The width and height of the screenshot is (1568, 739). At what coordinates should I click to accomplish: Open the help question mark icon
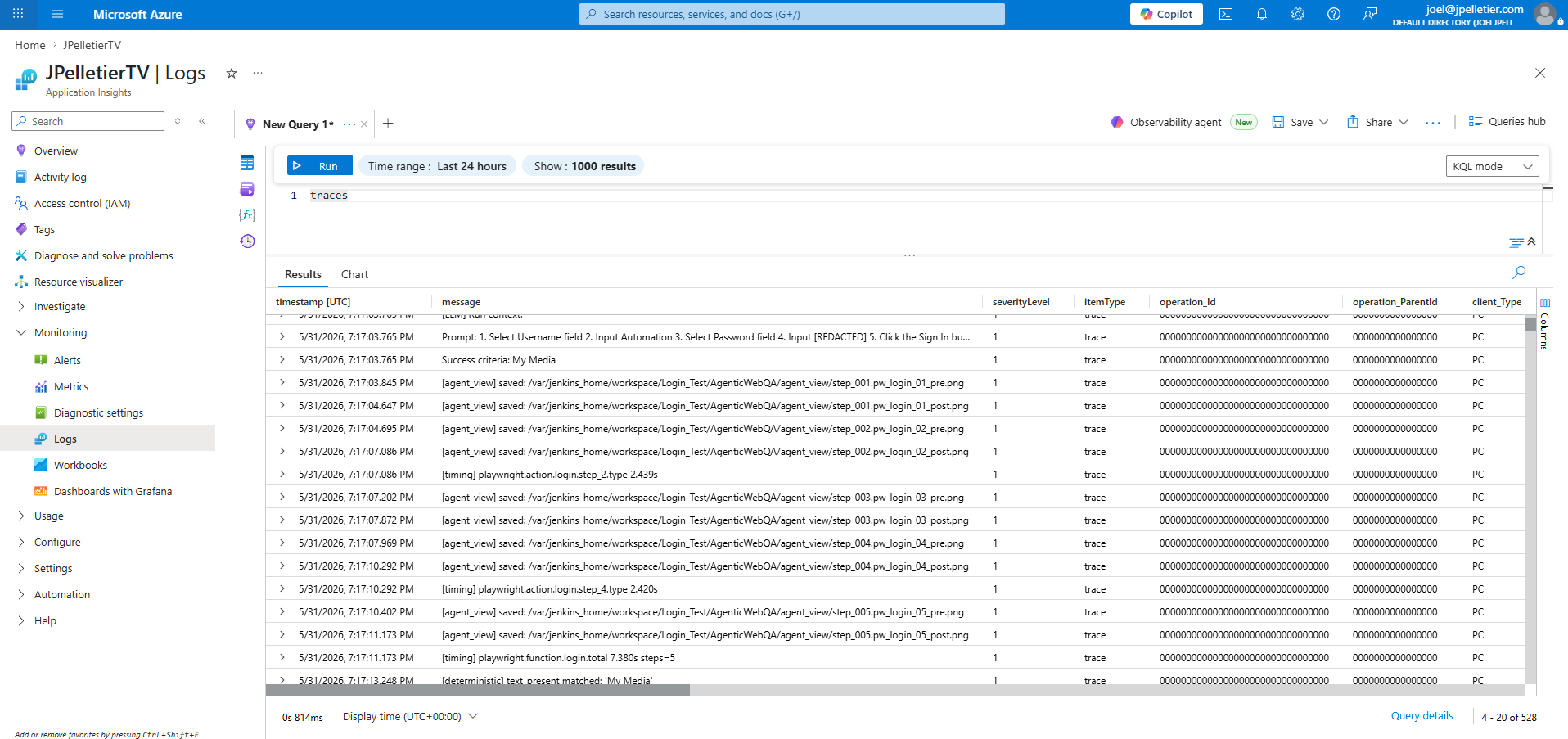pos(1333,14)
